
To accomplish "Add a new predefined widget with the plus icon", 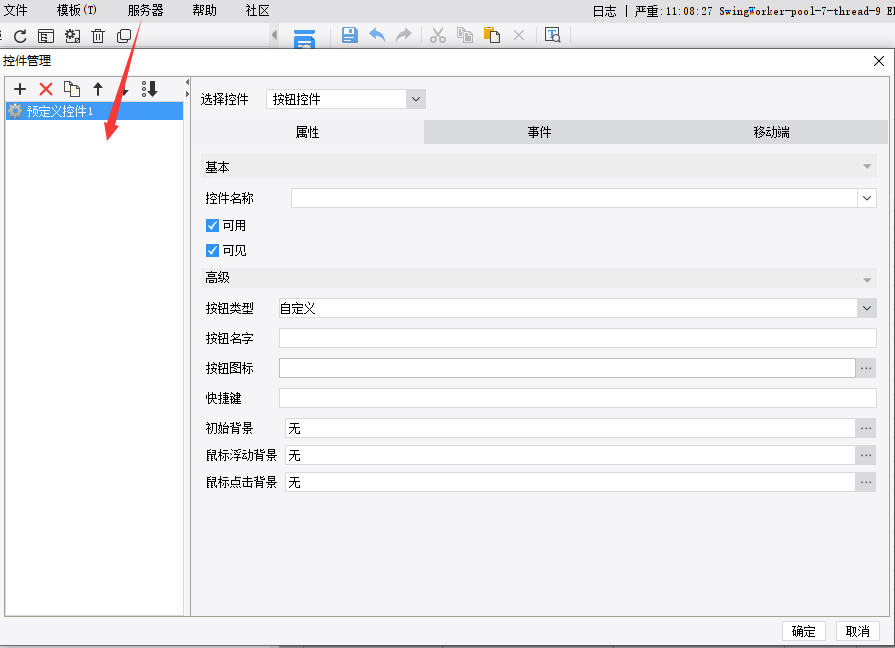I will pos(20,89).
